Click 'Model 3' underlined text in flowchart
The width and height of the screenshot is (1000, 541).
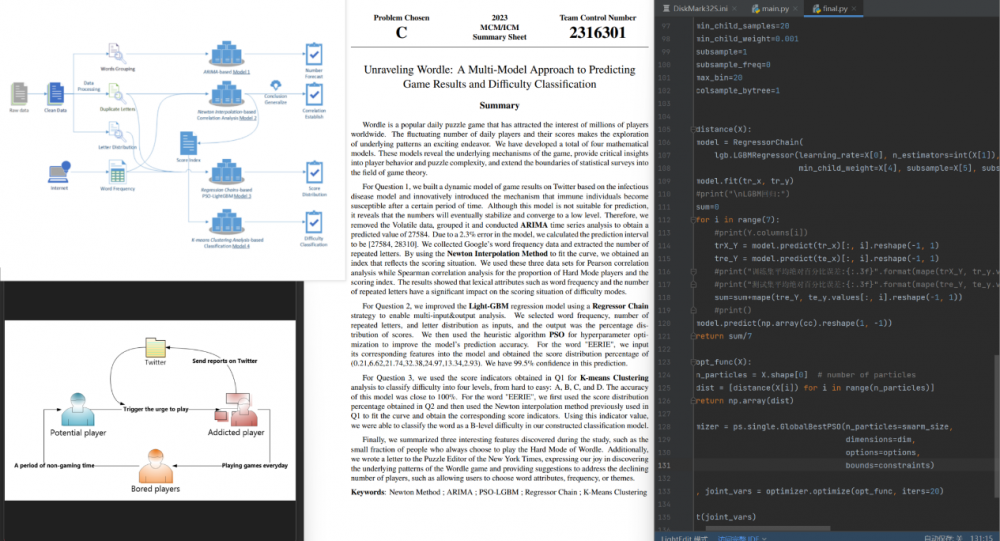tap(242, 196)
